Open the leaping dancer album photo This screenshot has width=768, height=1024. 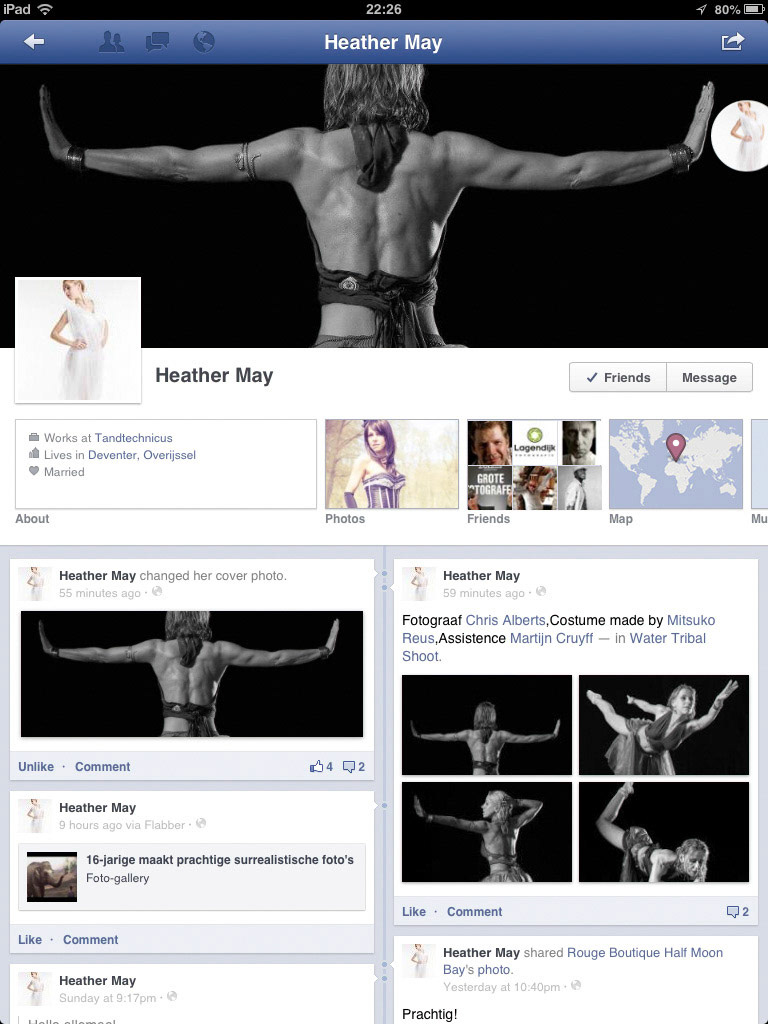click(664, 725)
